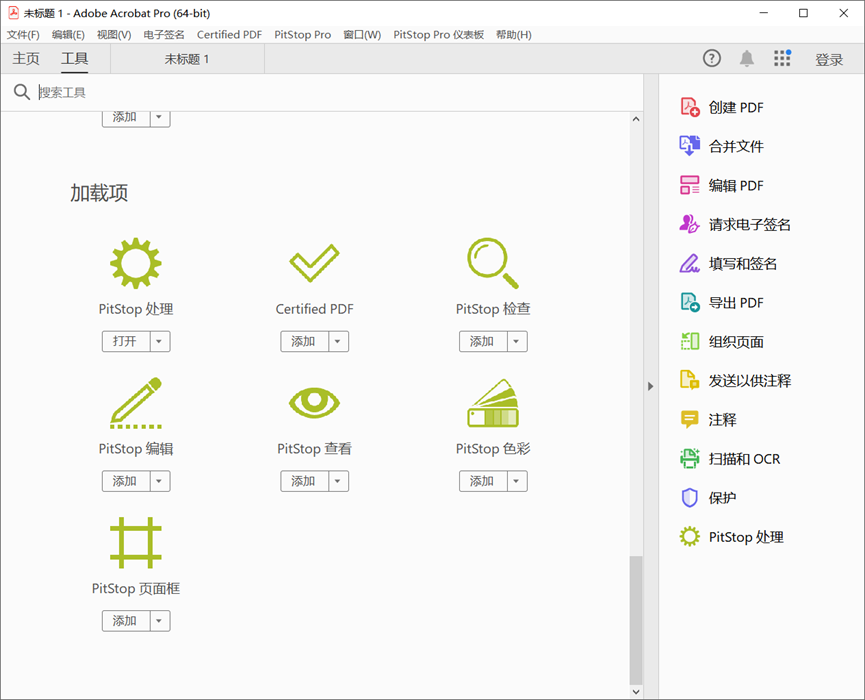Open the 视图(V) menu
Viewport: 865px width, 700px height.
[114, 35]
